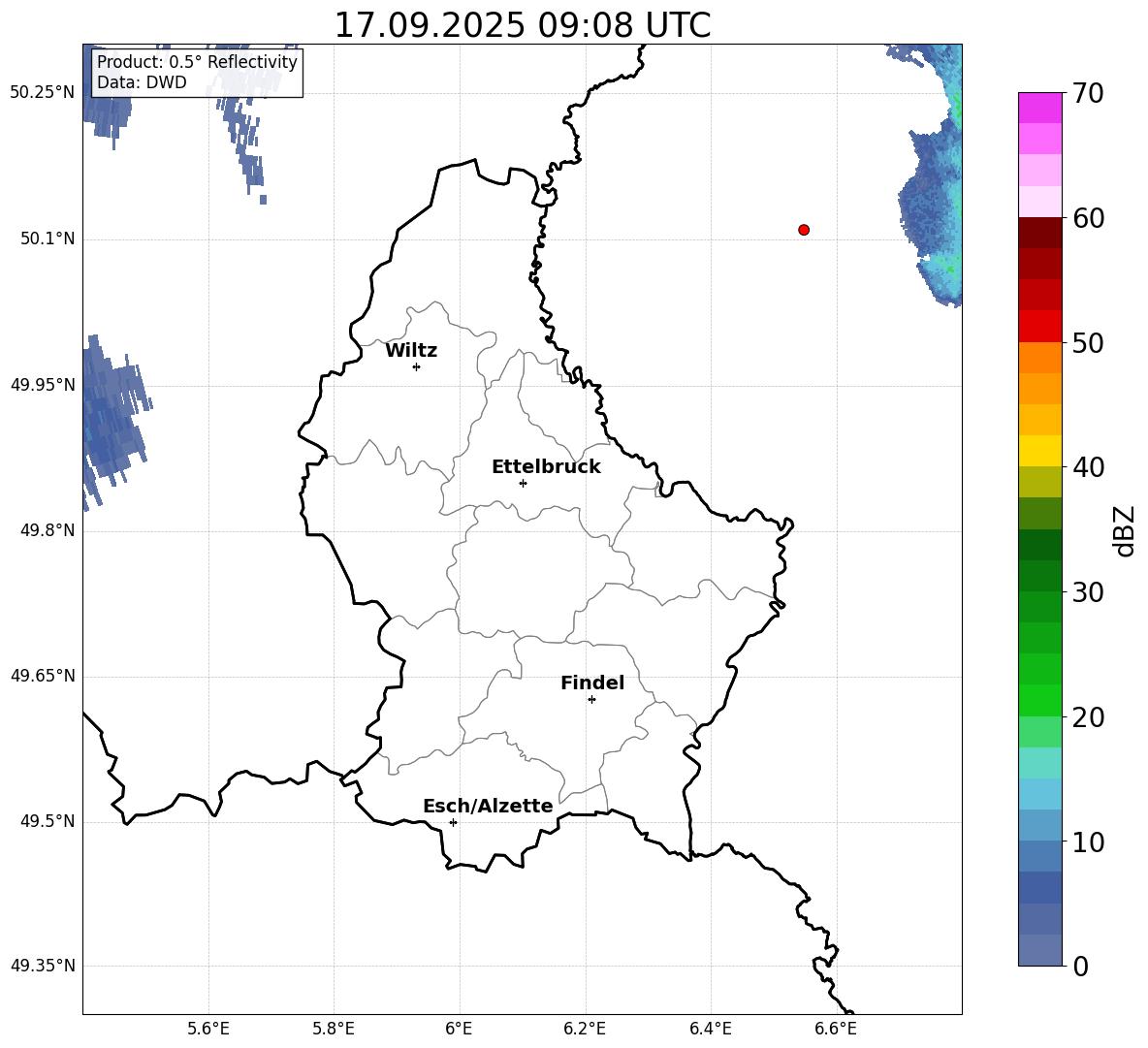Click the 49.65°N latitude label

tap(43, 676)
